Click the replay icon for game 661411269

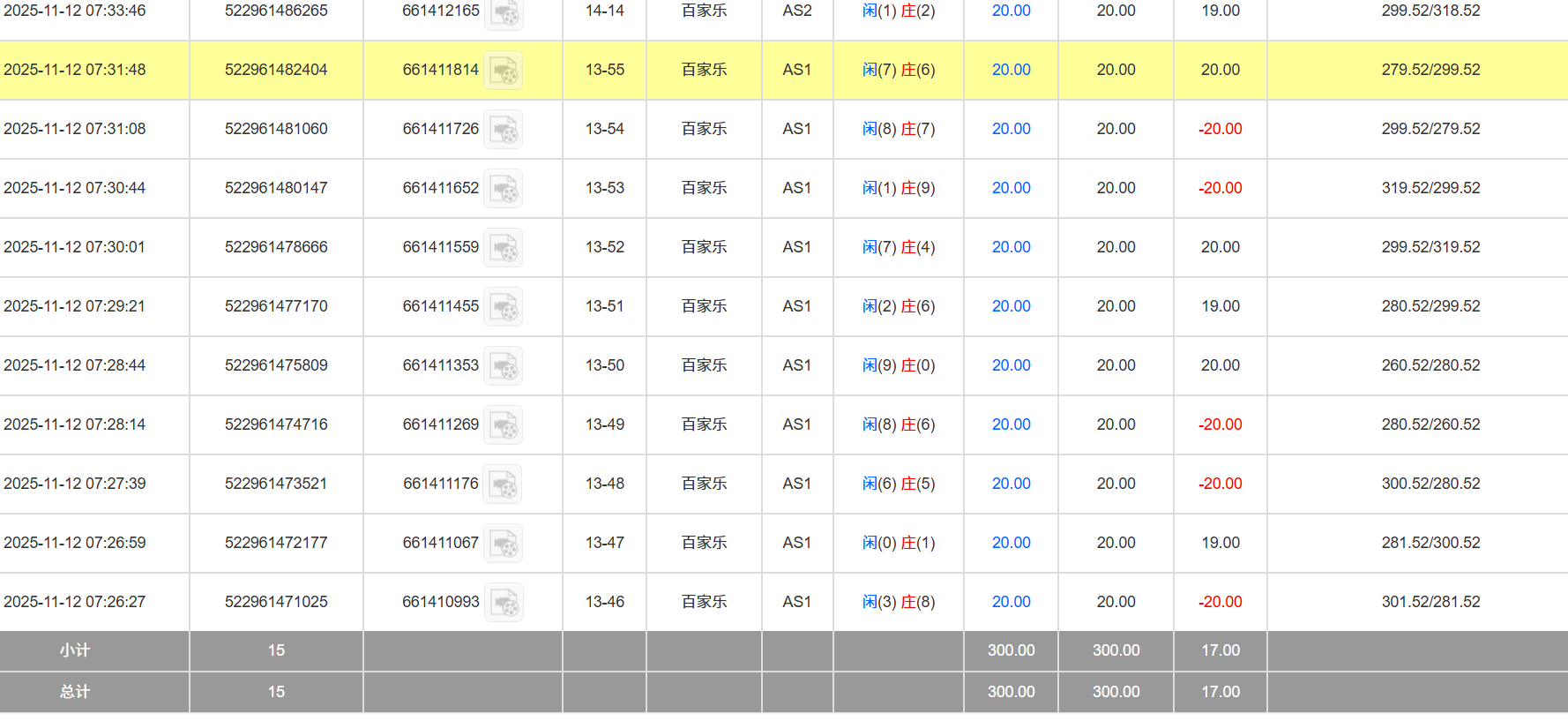click(504, 425)
